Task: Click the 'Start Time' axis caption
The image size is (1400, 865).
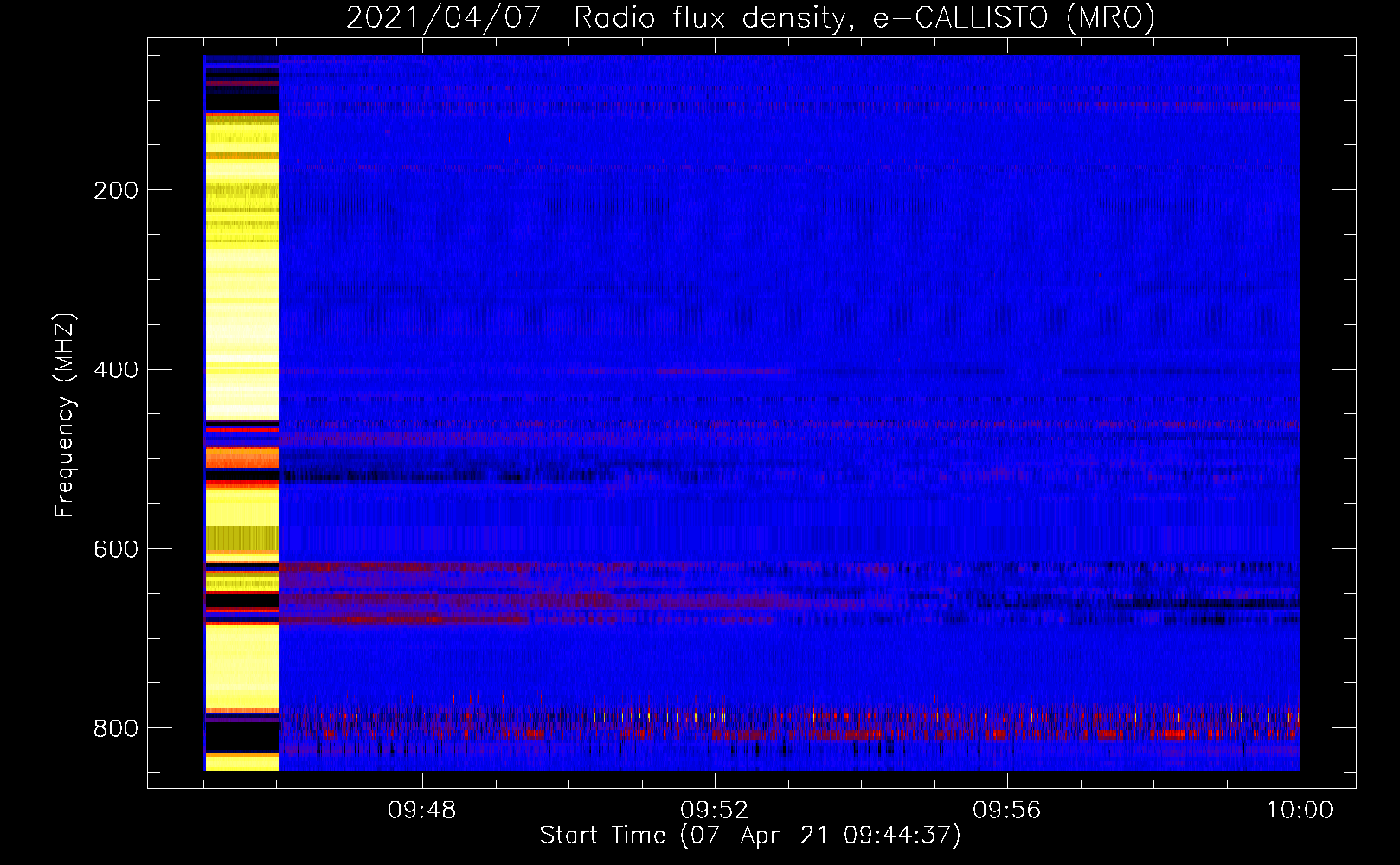Action: (x=750, y=836)
